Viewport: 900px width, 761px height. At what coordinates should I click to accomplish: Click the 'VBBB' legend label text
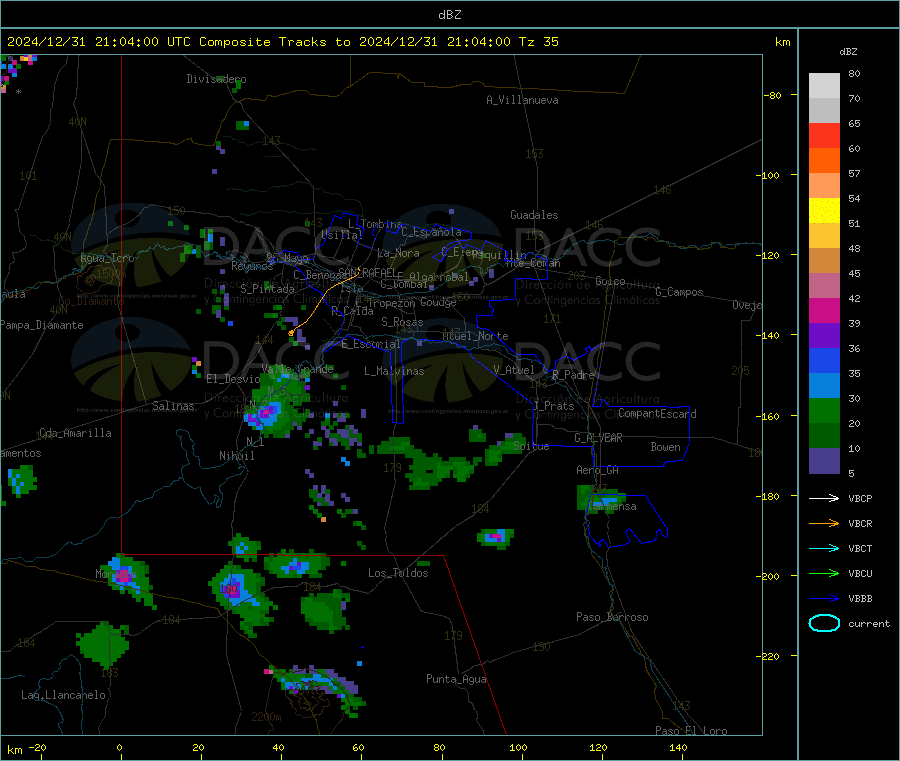[860, 599]
